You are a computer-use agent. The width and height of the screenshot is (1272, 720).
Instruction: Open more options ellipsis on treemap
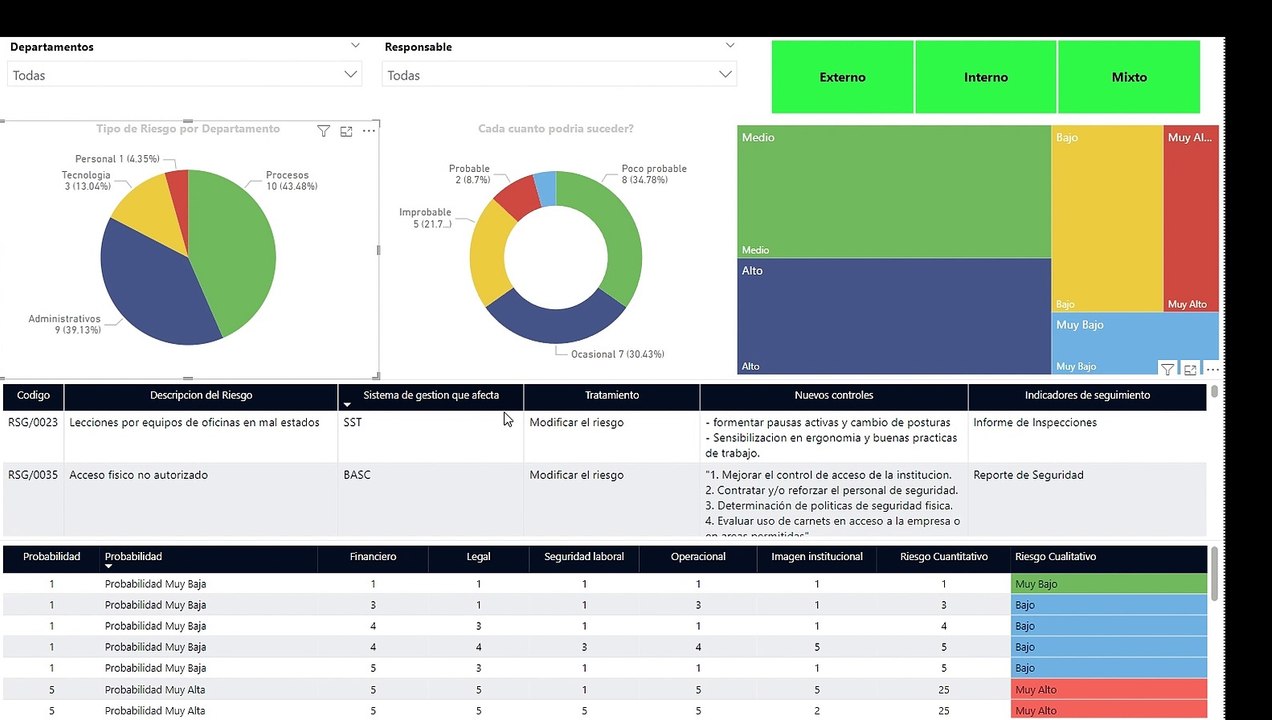(1212, 369)
